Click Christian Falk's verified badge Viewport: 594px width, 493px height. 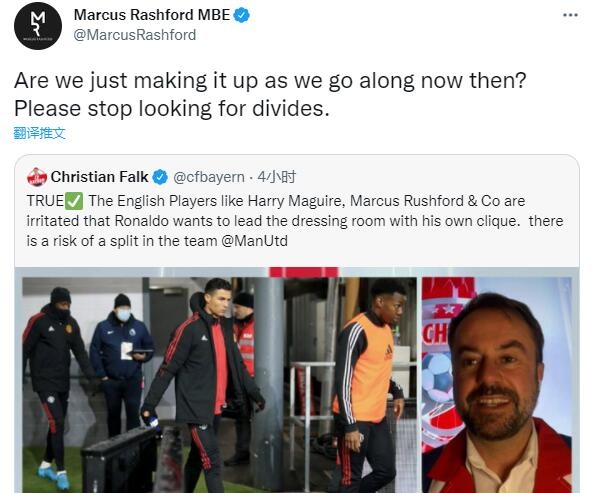160,177
